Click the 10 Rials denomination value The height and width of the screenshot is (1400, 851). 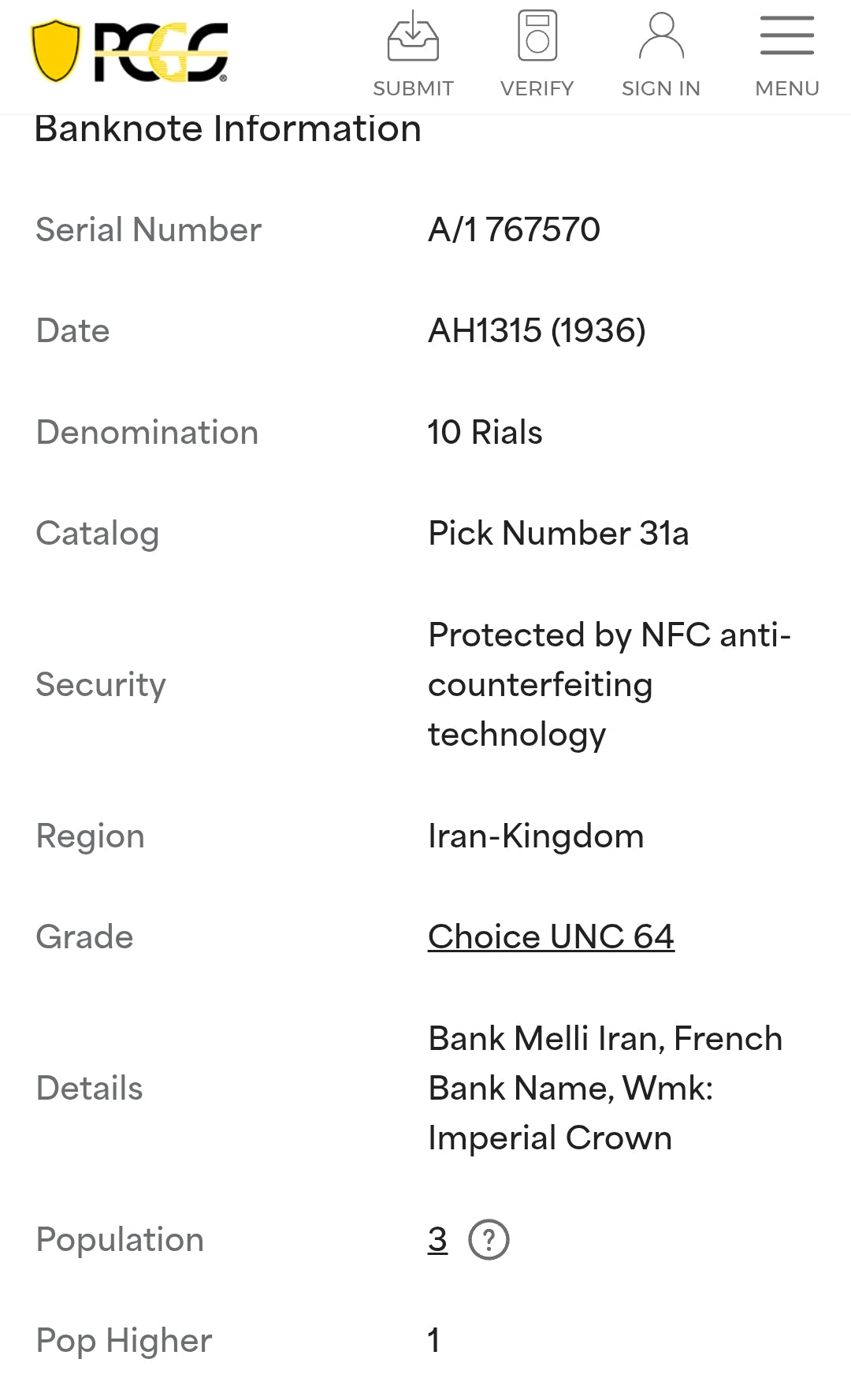point(485,433)
